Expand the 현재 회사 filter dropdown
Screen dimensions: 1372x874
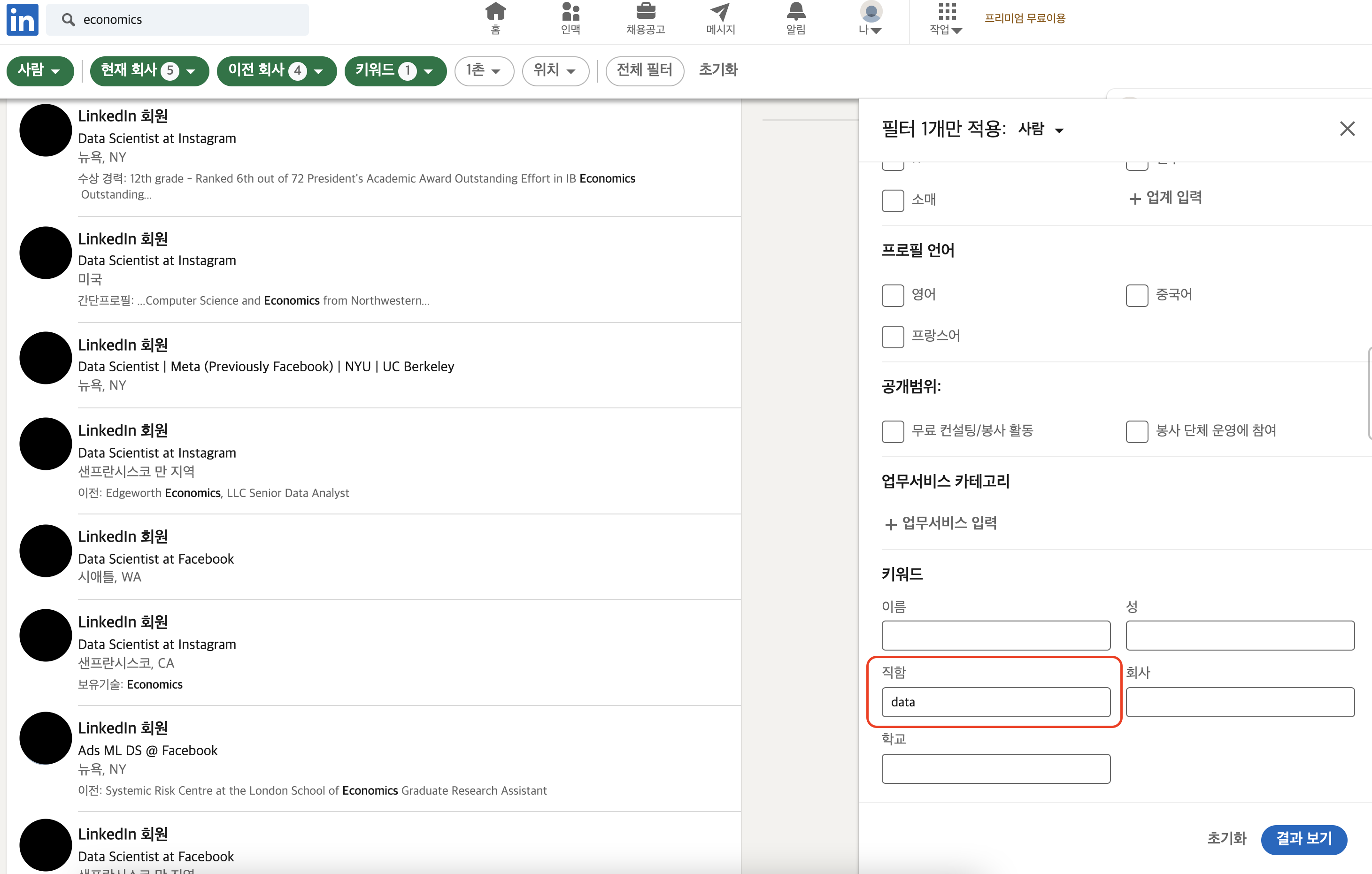click(149, 71)
